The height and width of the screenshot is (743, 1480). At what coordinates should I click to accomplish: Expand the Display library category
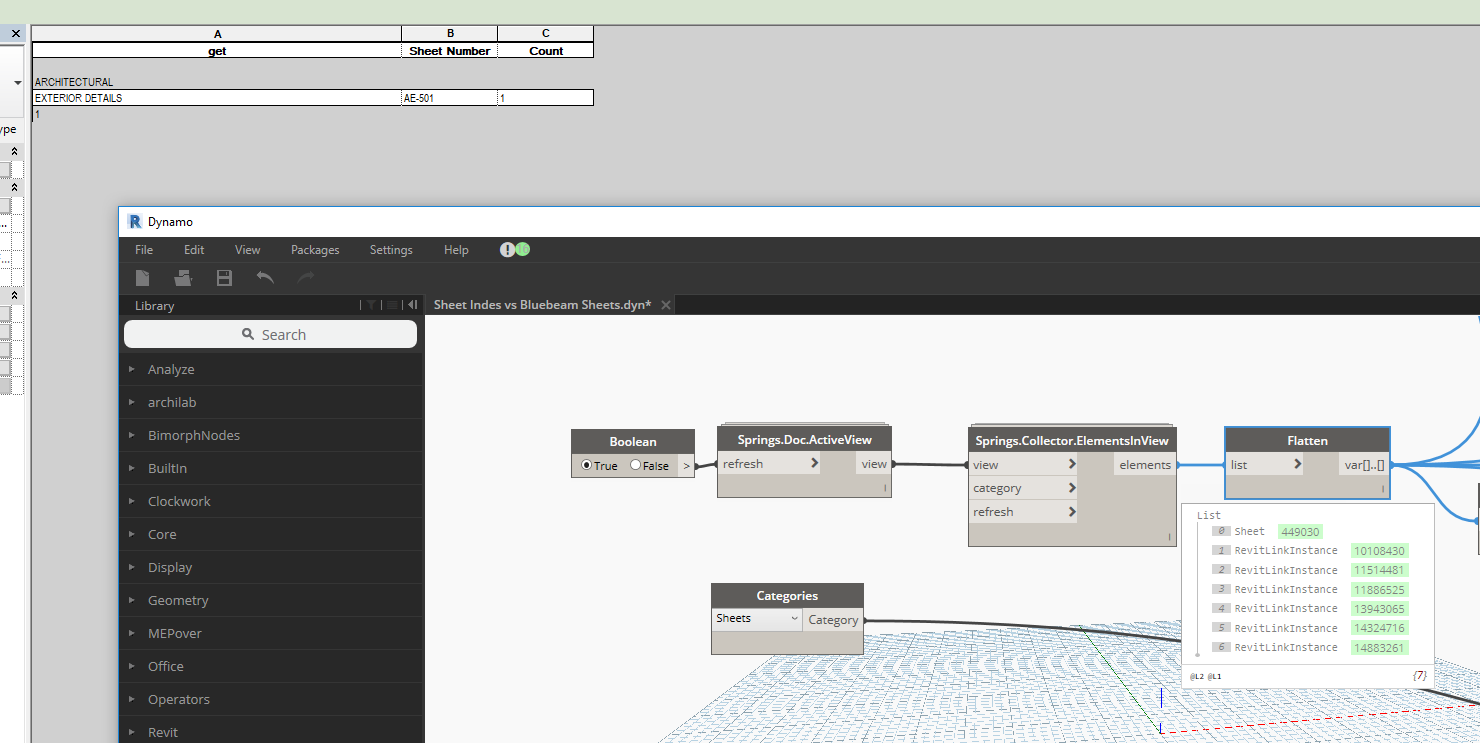coord(132,567)
